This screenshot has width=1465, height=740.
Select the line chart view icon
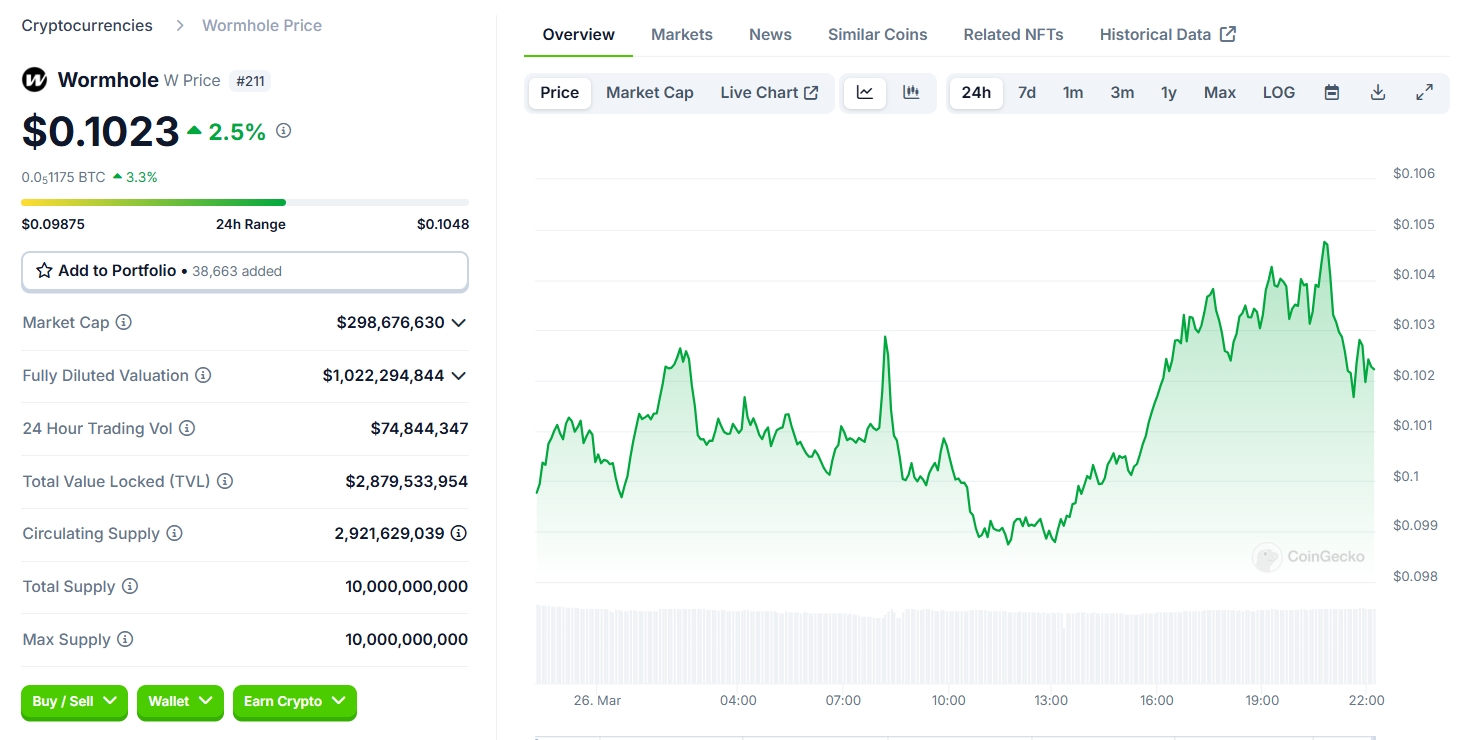(x=865, y=93)
